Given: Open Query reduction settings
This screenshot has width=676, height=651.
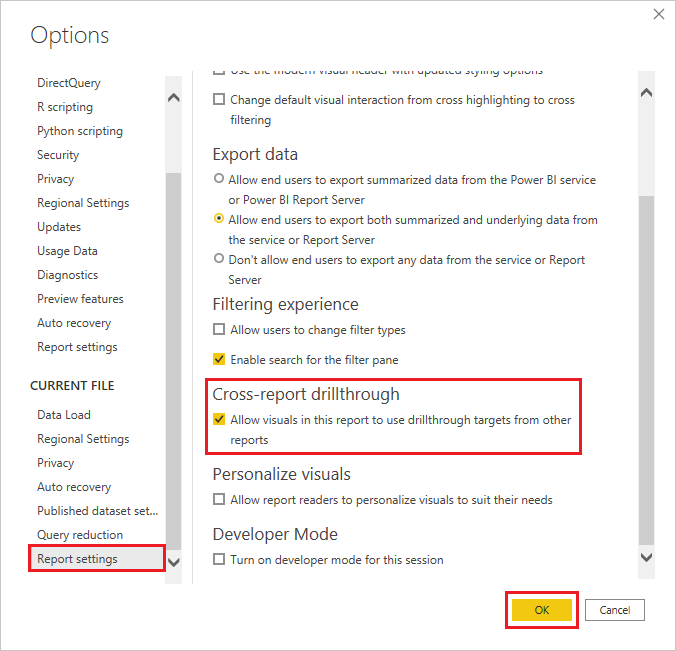Looking at the screenshot, I should click(x=80, y=535).
